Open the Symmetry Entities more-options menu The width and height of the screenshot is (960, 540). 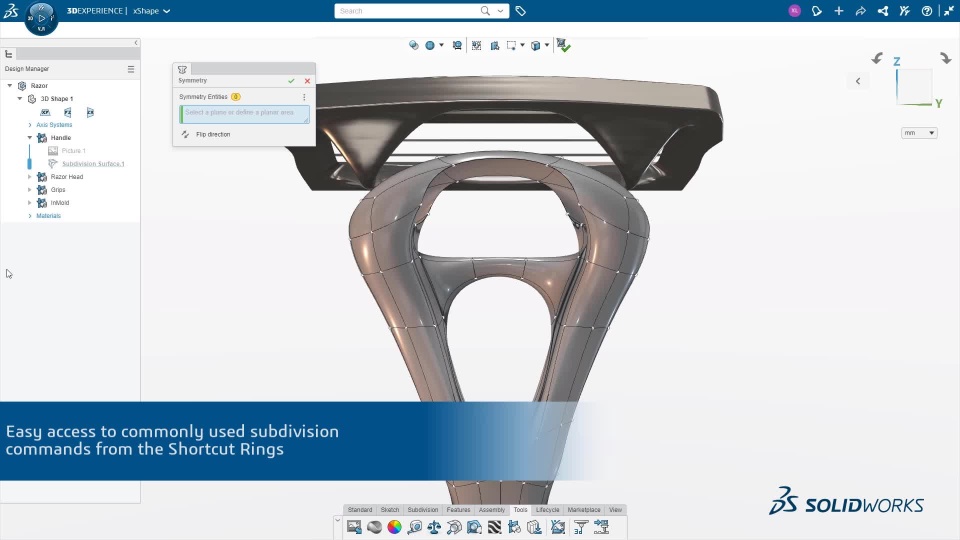304,97
